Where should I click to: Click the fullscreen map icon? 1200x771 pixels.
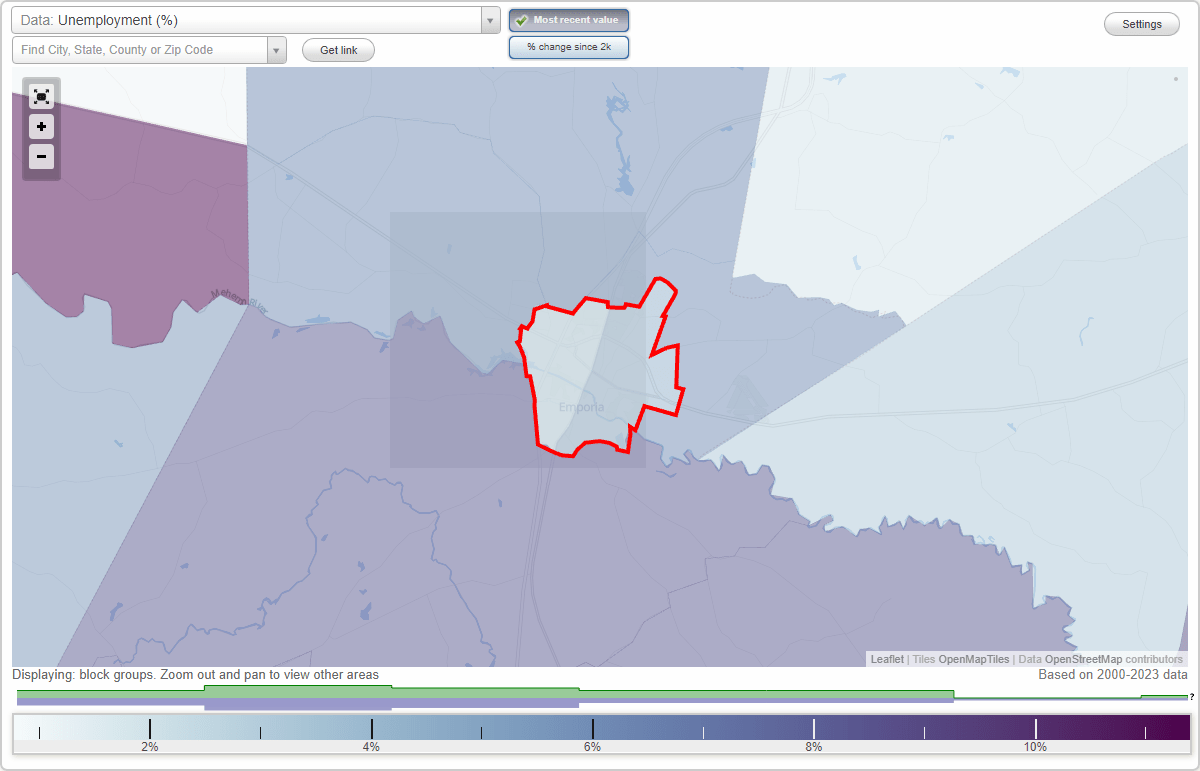pyautogui.click(x=41, y=96)
